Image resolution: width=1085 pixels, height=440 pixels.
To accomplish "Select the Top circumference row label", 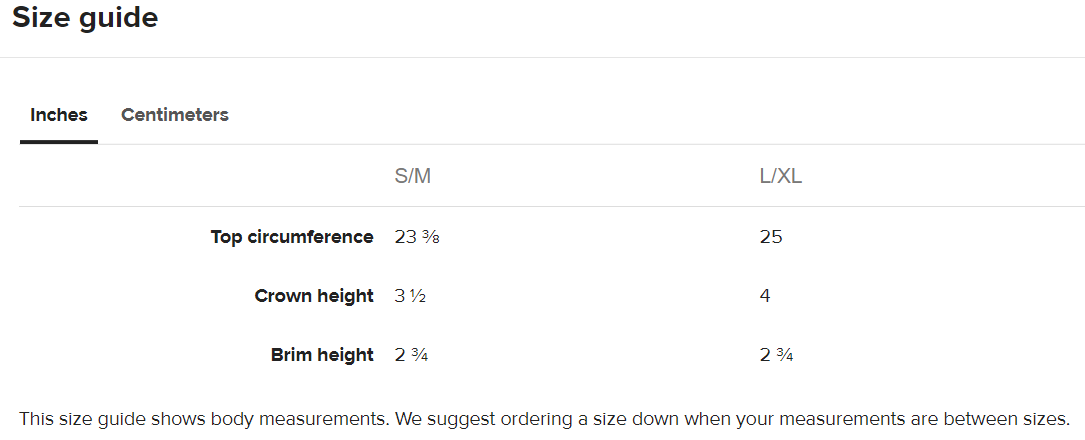I will point(292,237).
